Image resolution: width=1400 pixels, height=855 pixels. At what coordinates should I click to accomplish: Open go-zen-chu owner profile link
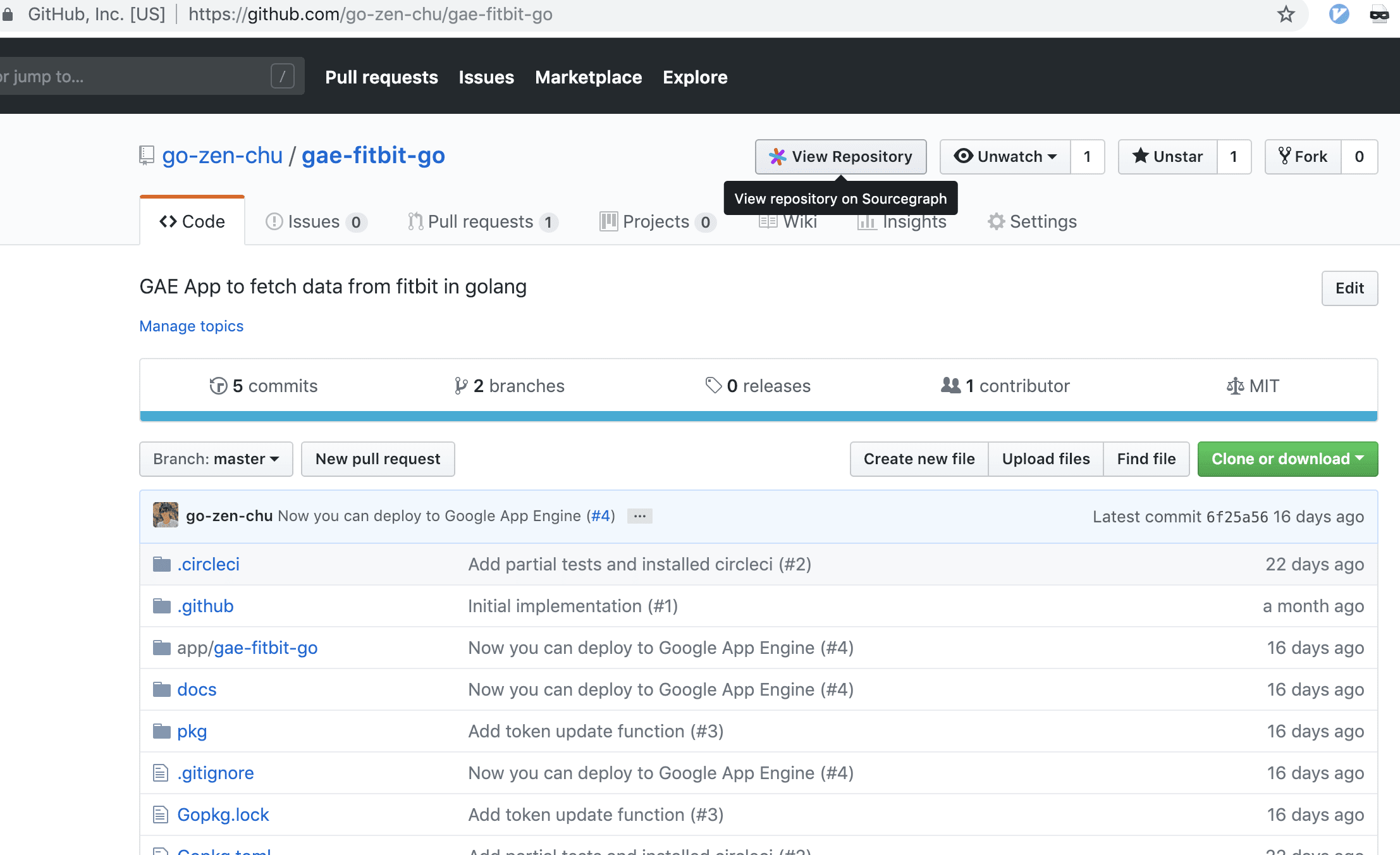pyautogui.click(x=222, y=156)
